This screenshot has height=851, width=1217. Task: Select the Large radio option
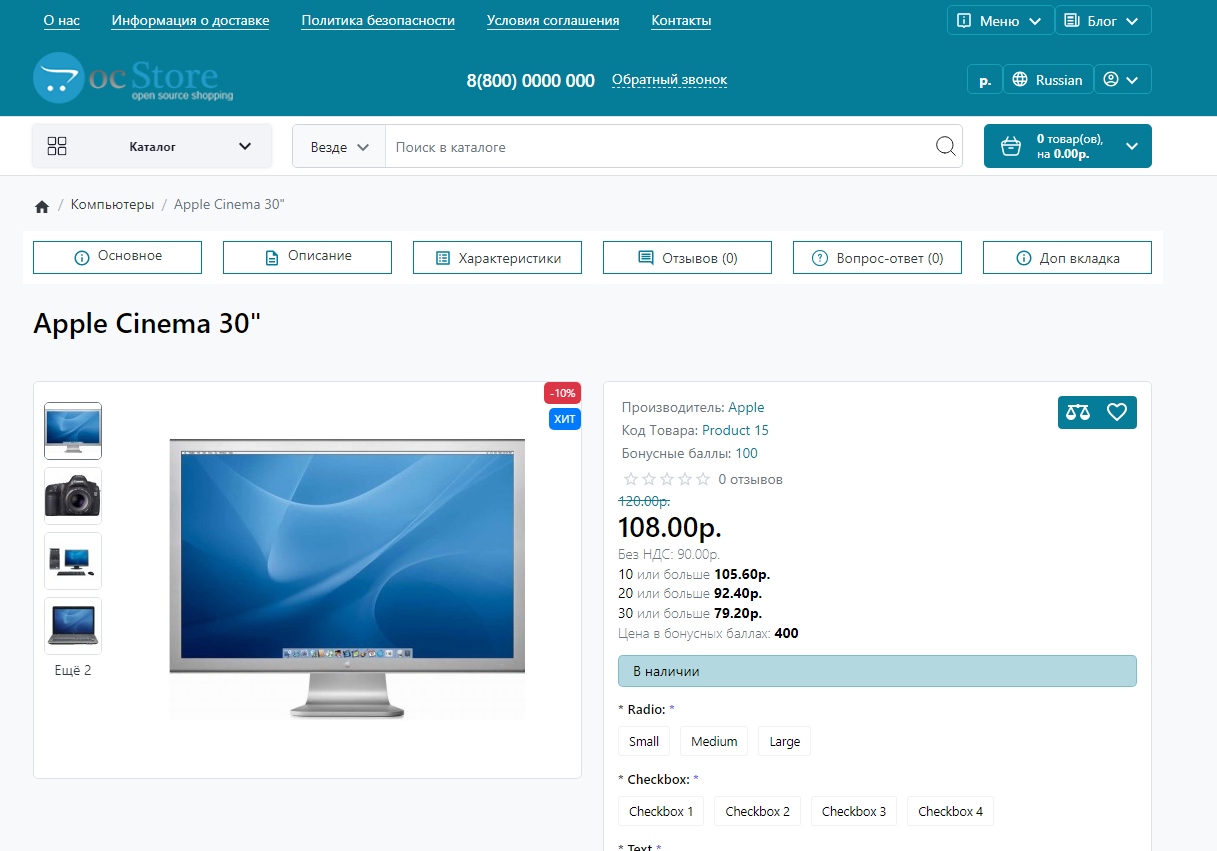(784, 741)
